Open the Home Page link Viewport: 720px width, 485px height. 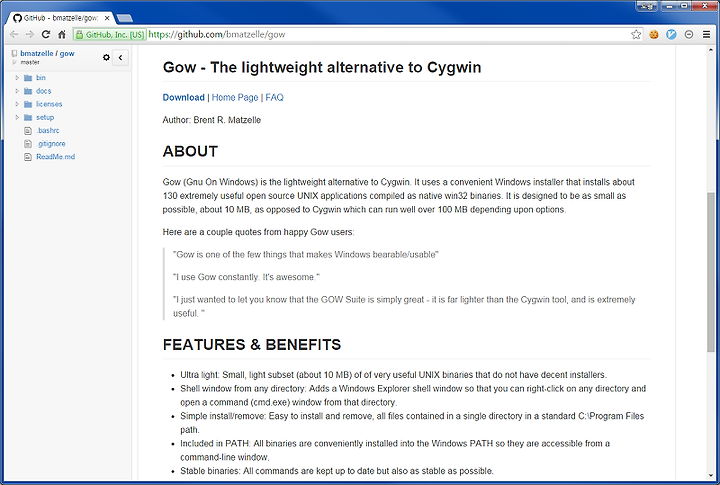point(235,97)
